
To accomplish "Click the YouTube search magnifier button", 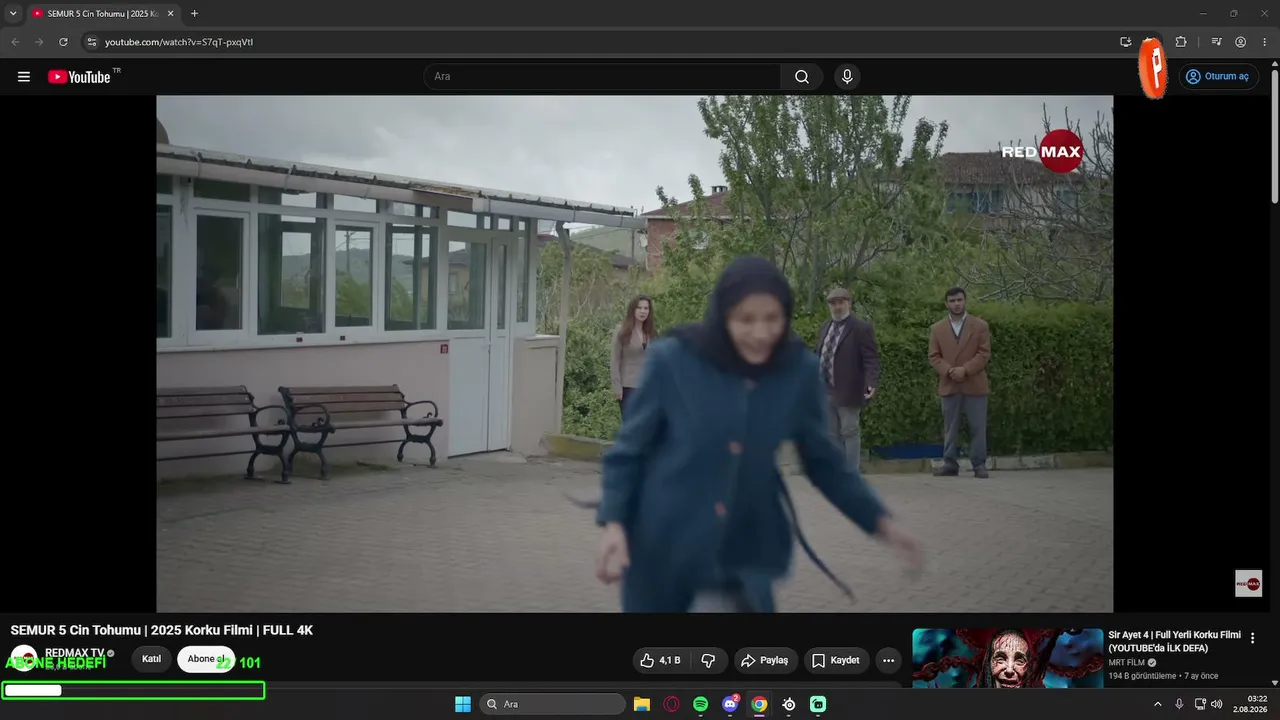I will point(802,77).
